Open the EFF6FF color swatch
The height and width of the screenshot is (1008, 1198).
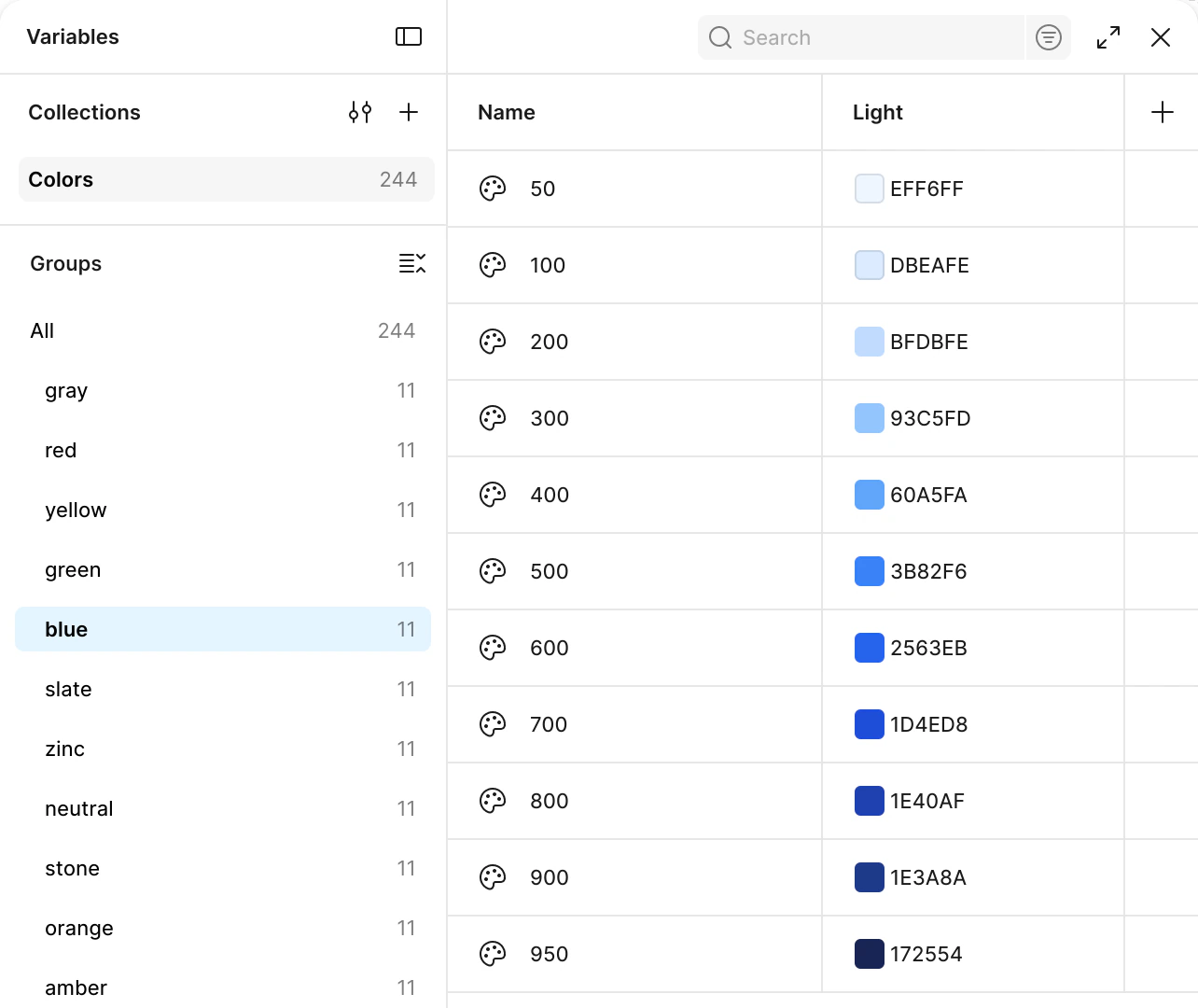click(870, 189)
